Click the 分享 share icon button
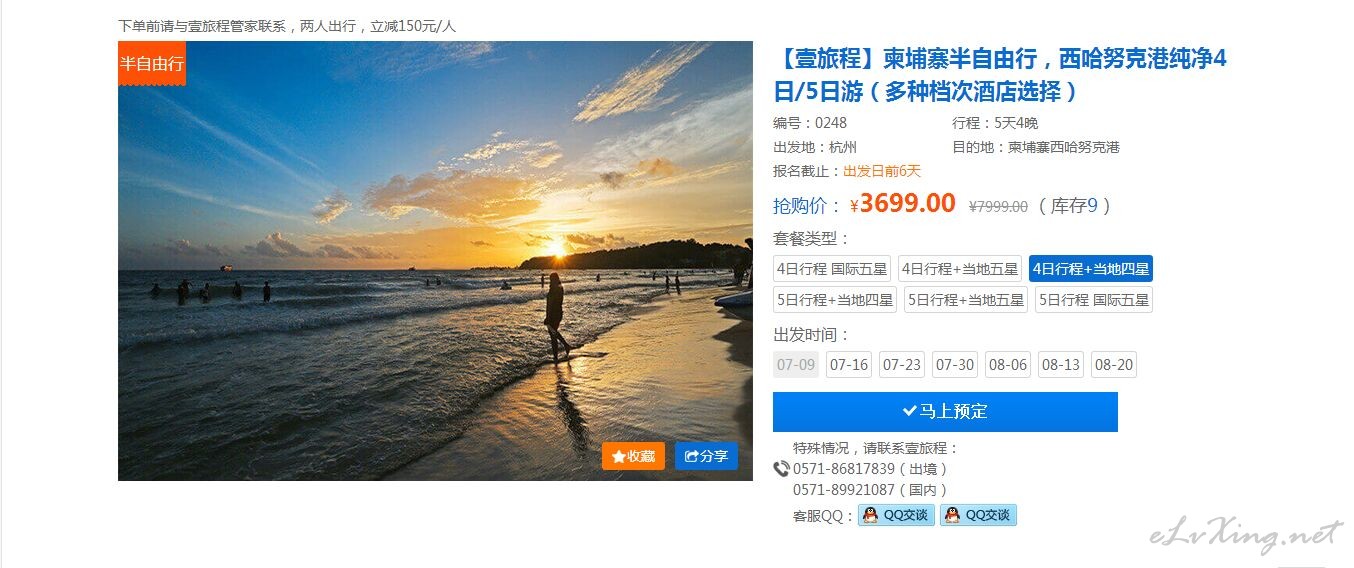 [x=706, y=456]
